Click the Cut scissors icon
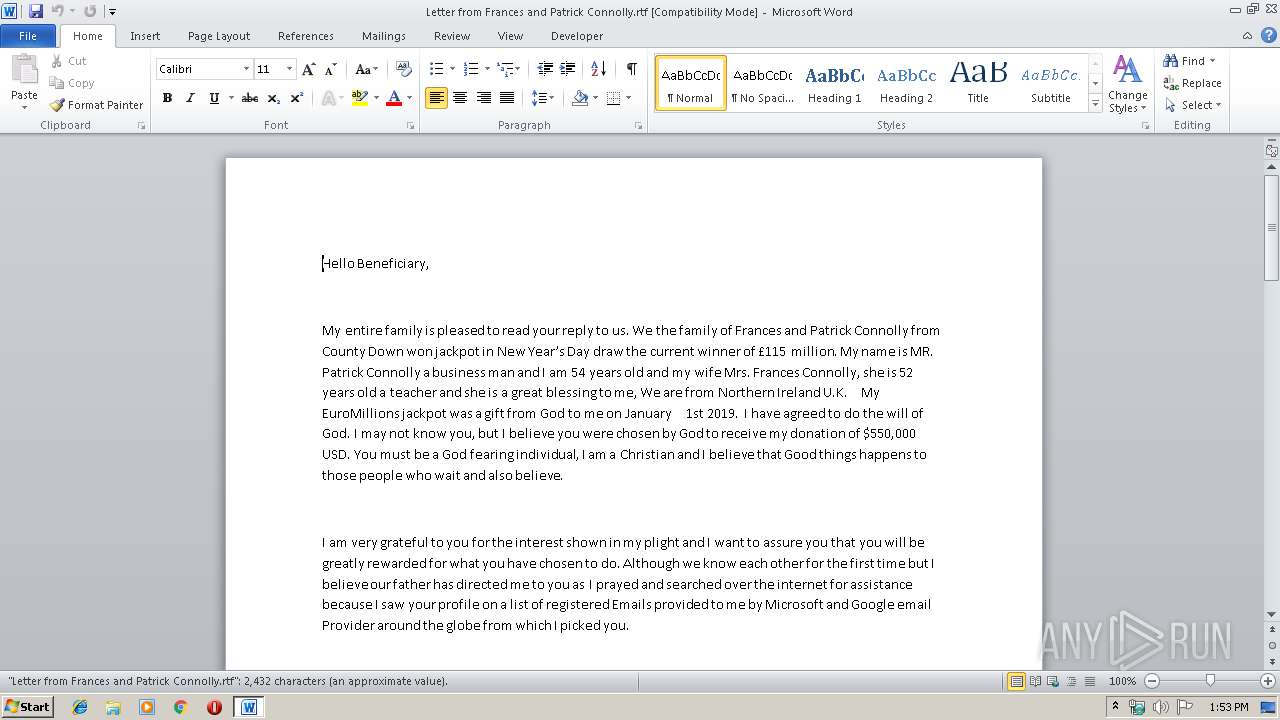Screen dimensions: 1280x720 point(57,61)
